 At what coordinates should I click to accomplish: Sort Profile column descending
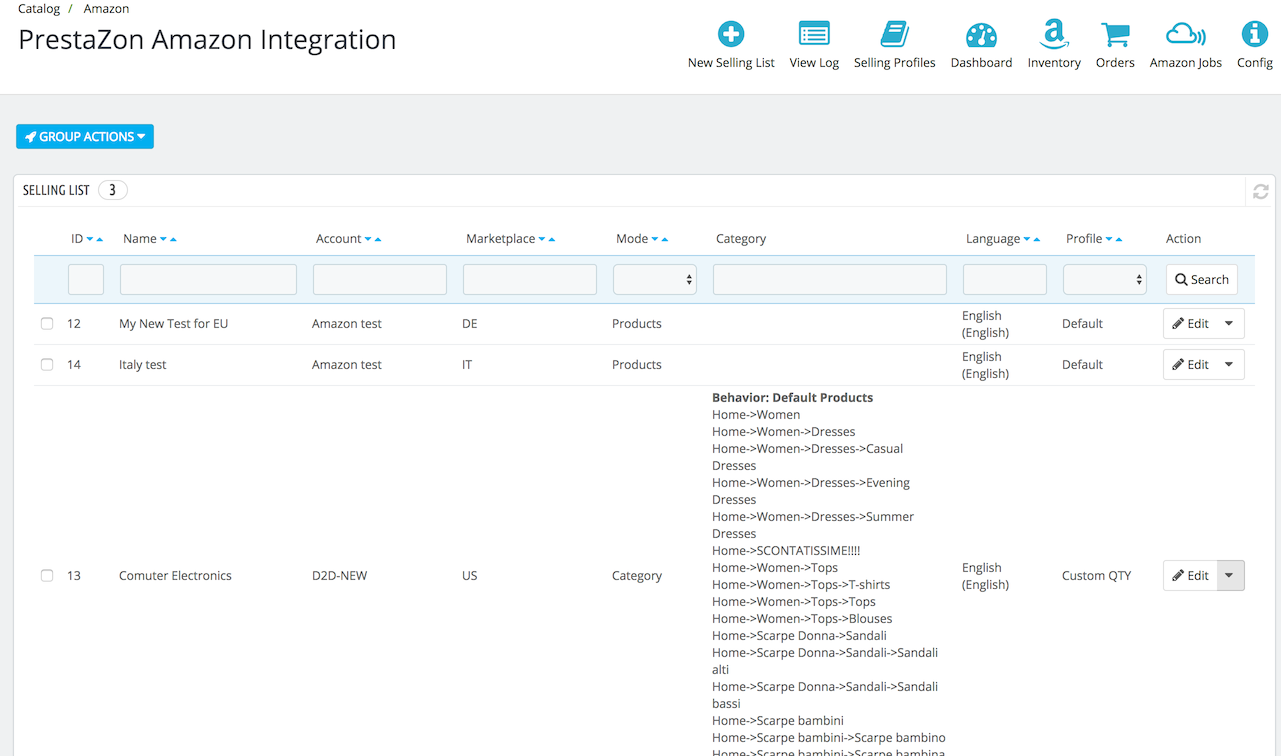point(1109,239)
